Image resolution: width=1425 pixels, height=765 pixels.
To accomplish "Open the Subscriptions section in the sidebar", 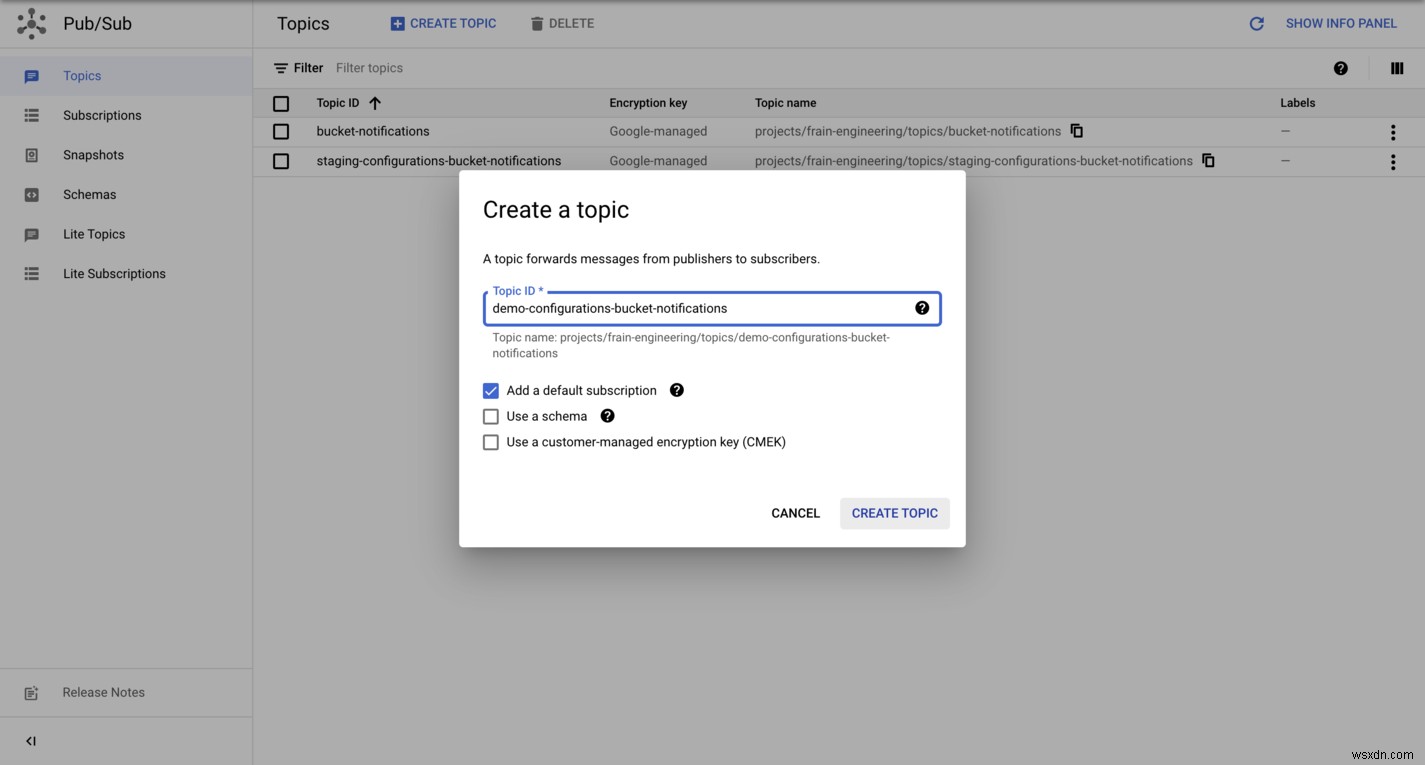I will [101, 115].
